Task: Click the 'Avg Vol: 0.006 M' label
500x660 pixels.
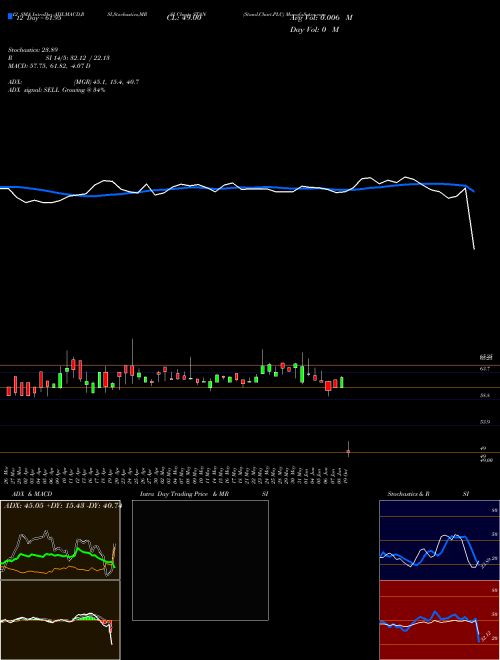Action: click(321, 18)
